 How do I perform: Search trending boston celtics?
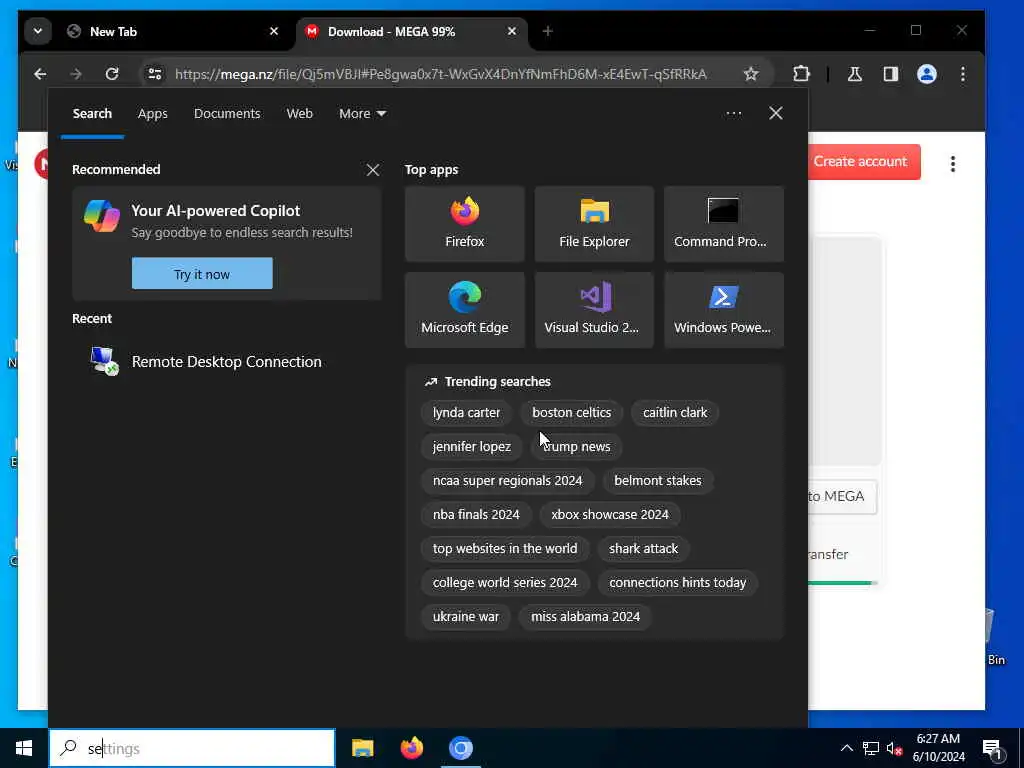(x=571, y=413)
